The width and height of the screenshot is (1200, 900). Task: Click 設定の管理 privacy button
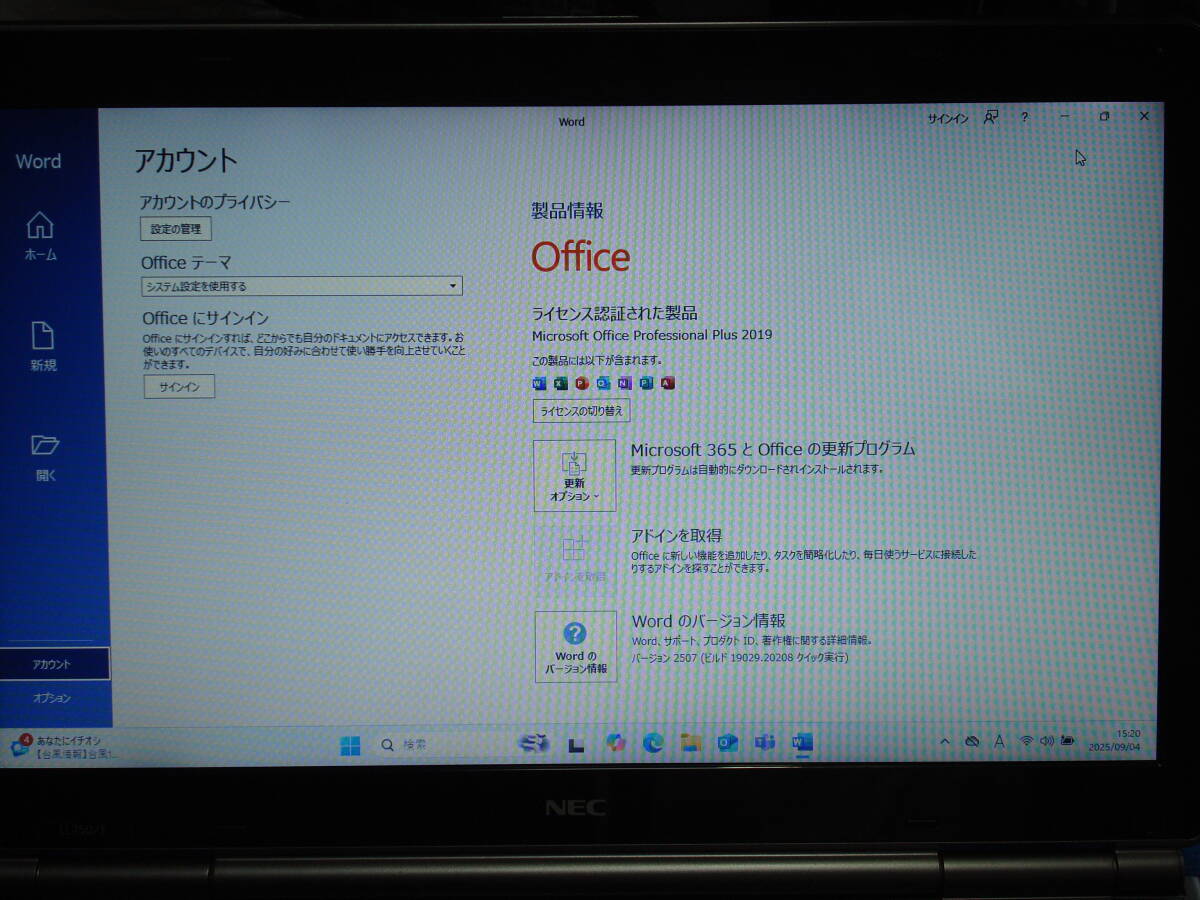tap(176, 229)
